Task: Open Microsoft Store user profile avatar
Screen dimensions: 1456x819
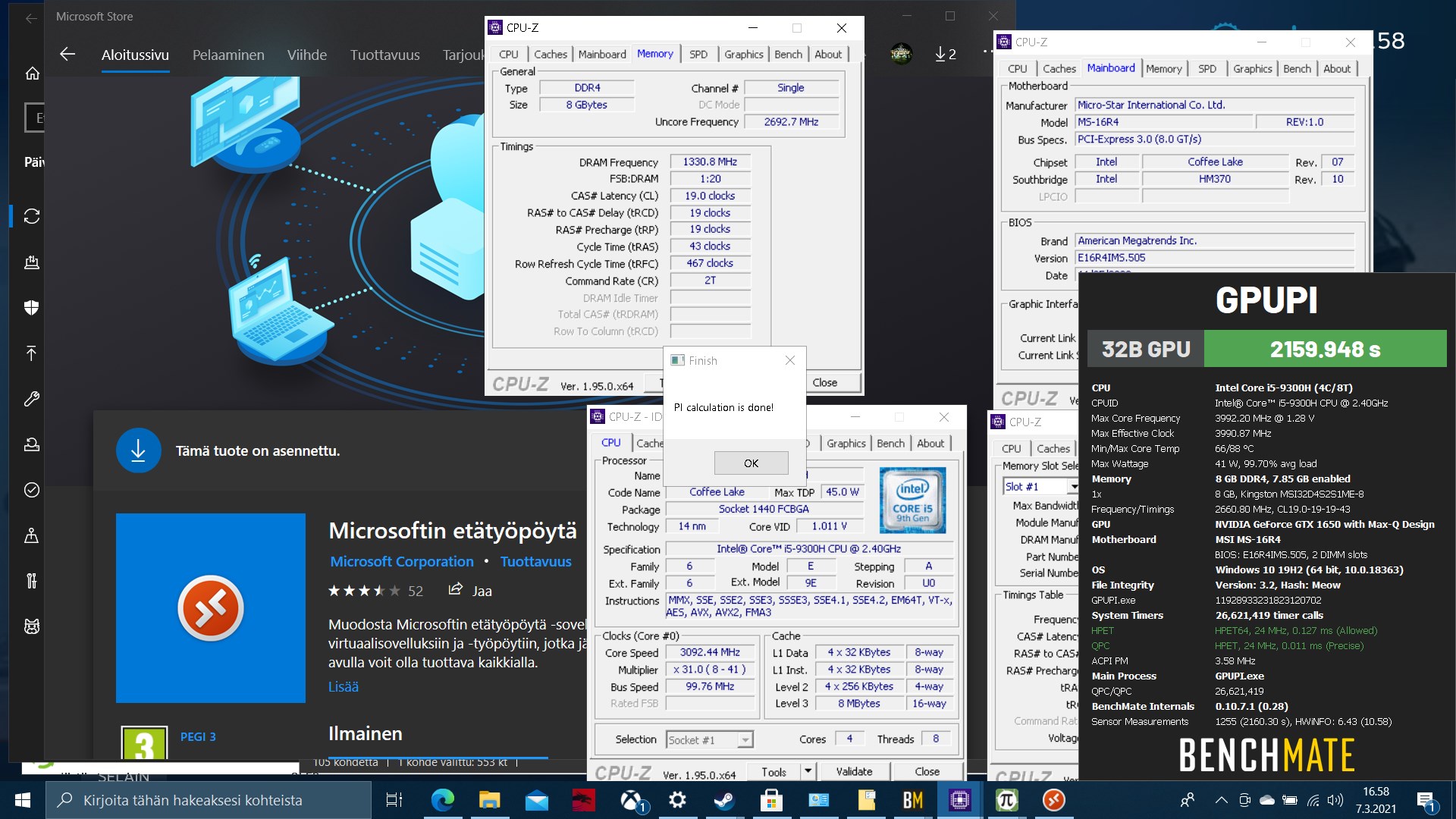Action: [901, 54]
